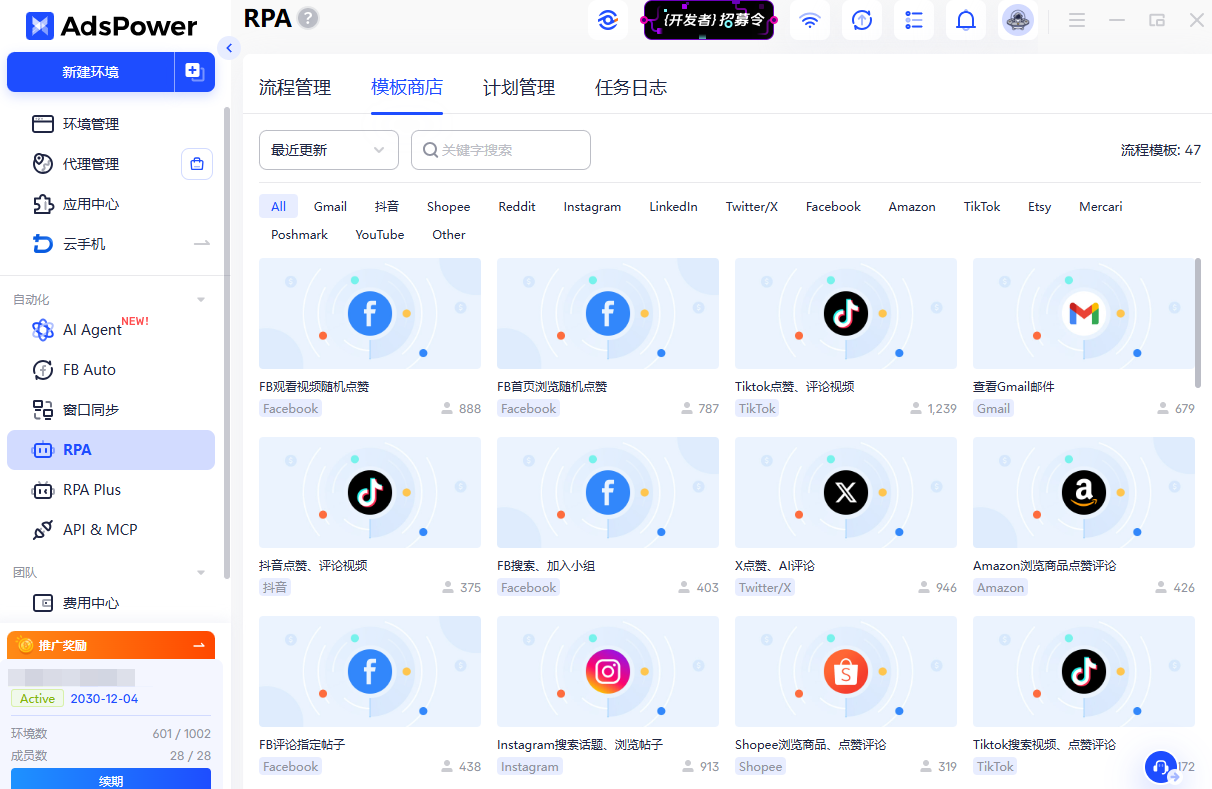Viewport: 1212px width, 789px height.
Task: Click the magnifier icon in the search box
Action: pos(430,150)
